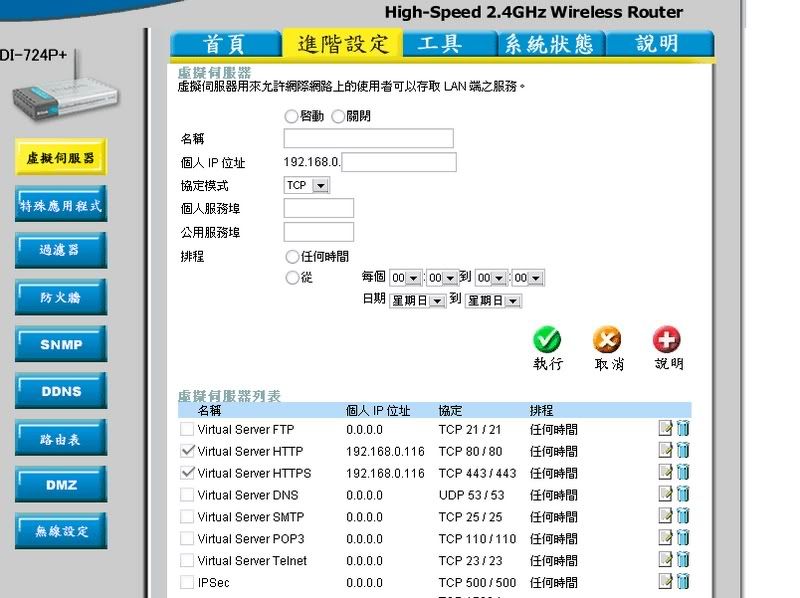Edit the Virtual Server HTTPS entry

(666, 473)
